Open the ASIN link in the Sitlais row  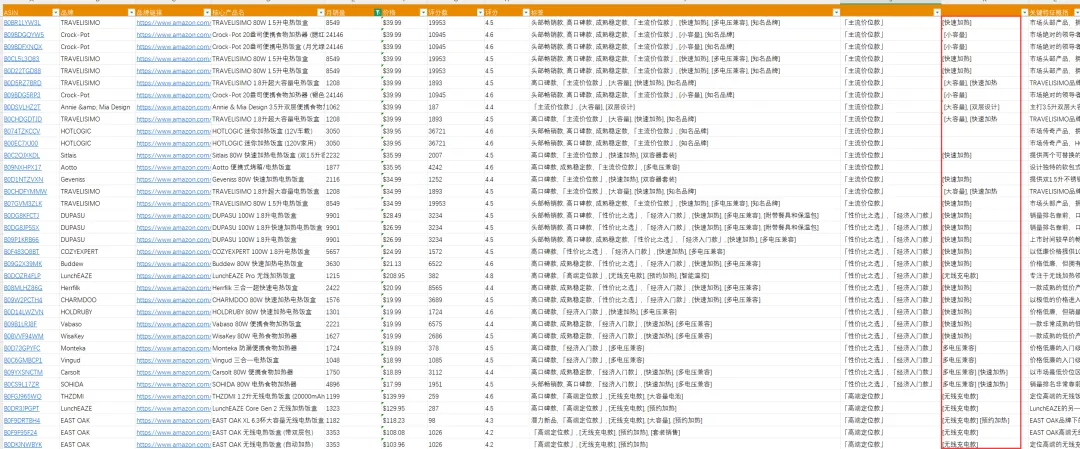[x=21, y=155]
